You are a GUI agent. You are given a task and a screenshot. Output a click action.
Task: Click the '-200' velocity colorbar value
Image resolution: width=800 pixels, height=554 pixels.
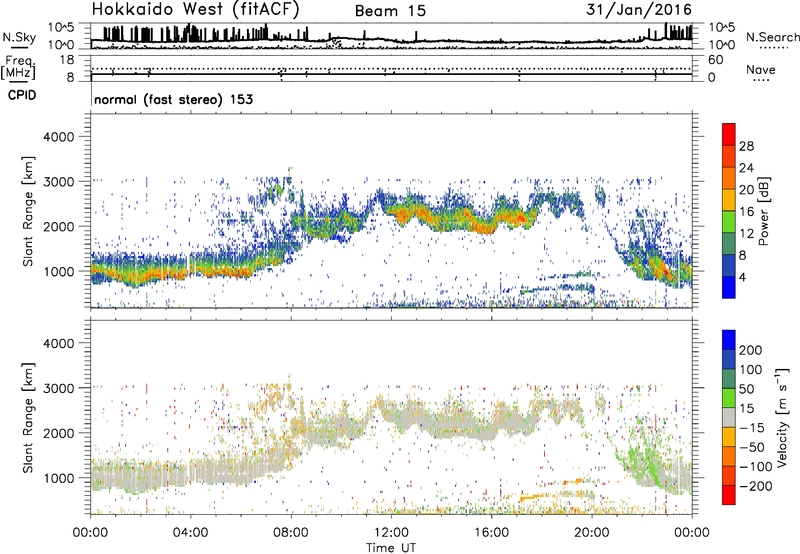(x=755, y=486)
